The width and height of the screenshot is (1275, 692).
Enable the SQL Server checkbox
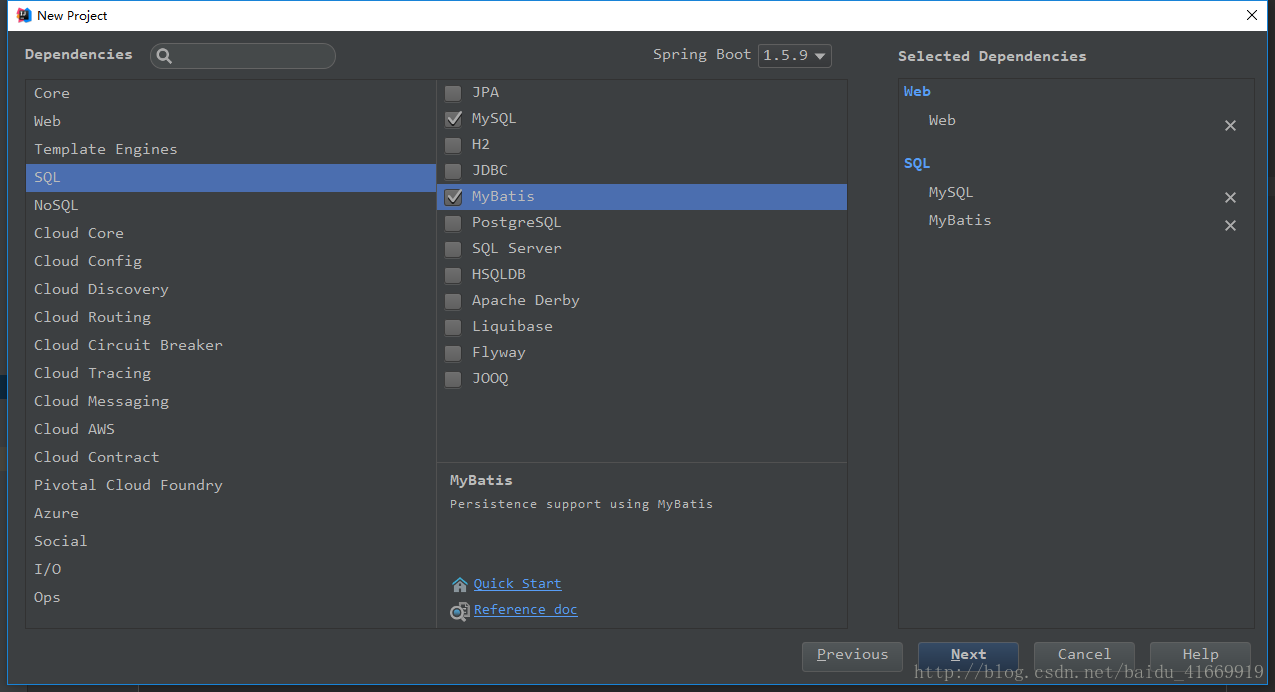[x=453, y=249]
